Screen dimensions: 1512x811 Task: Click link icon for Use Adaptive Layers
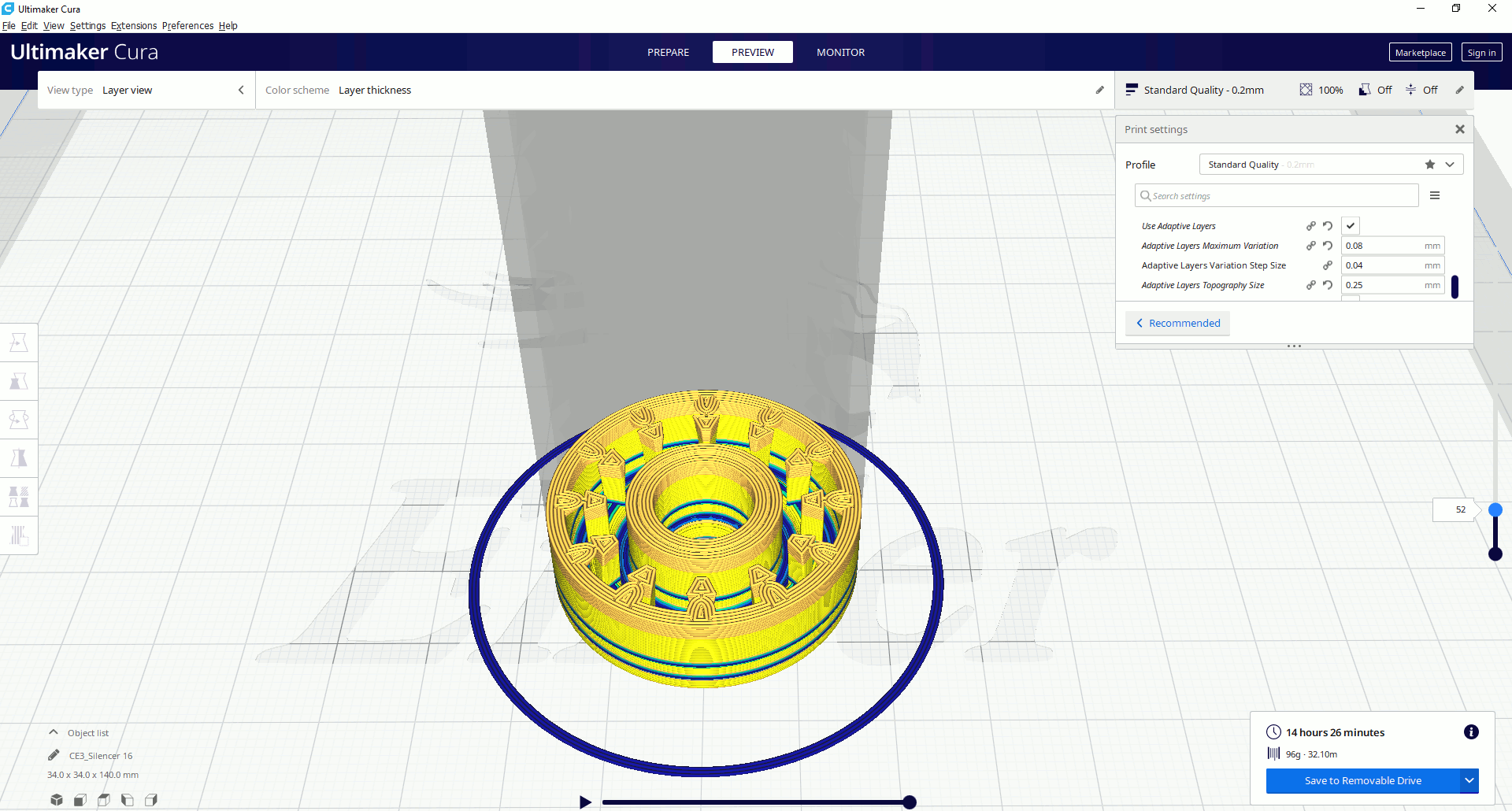[x=1311, y=226]
